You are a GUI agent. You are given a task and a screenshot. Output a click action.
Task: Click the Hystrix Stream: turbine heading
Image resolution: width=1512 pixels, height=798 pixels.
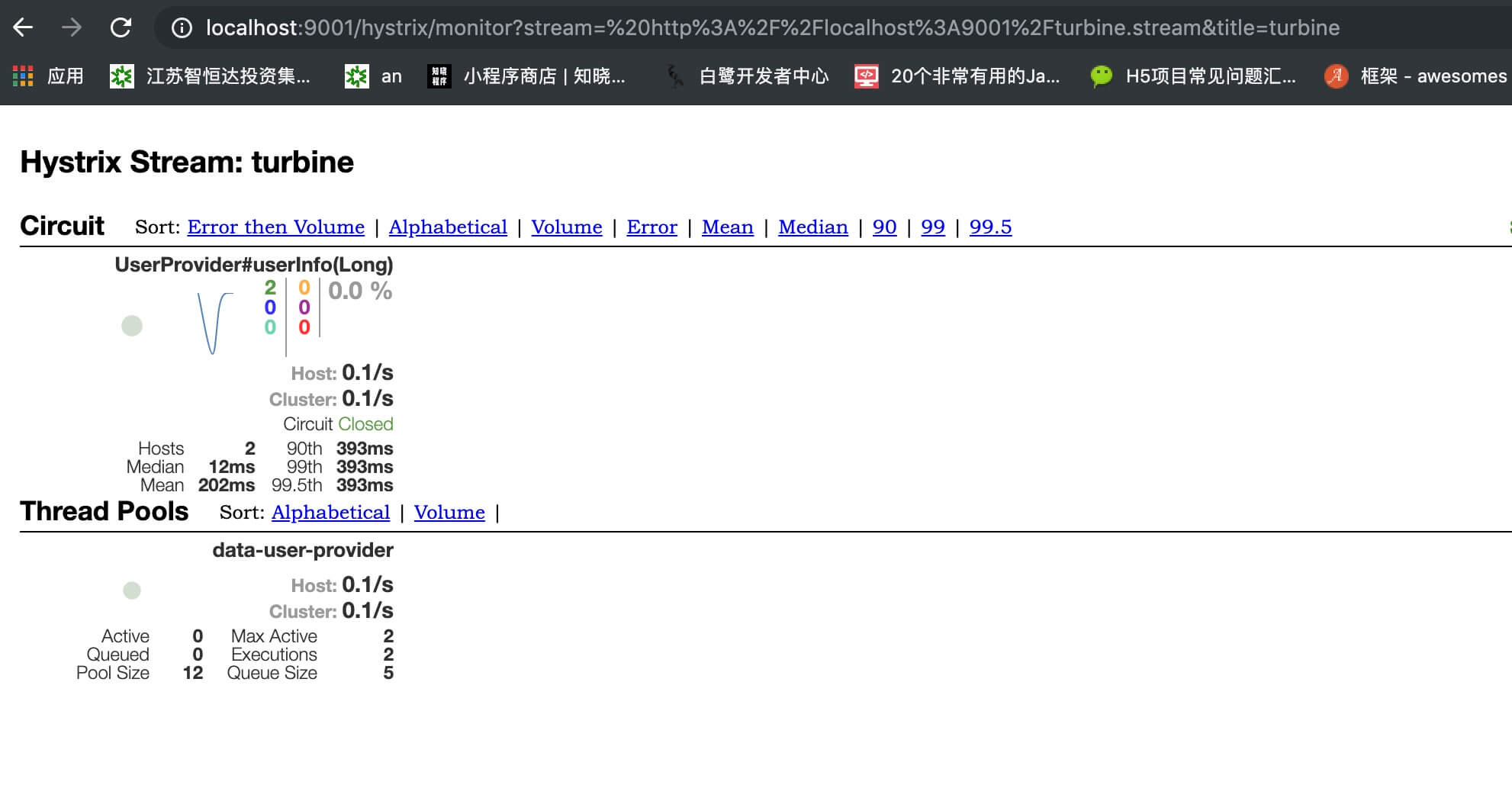coord(187,162)
